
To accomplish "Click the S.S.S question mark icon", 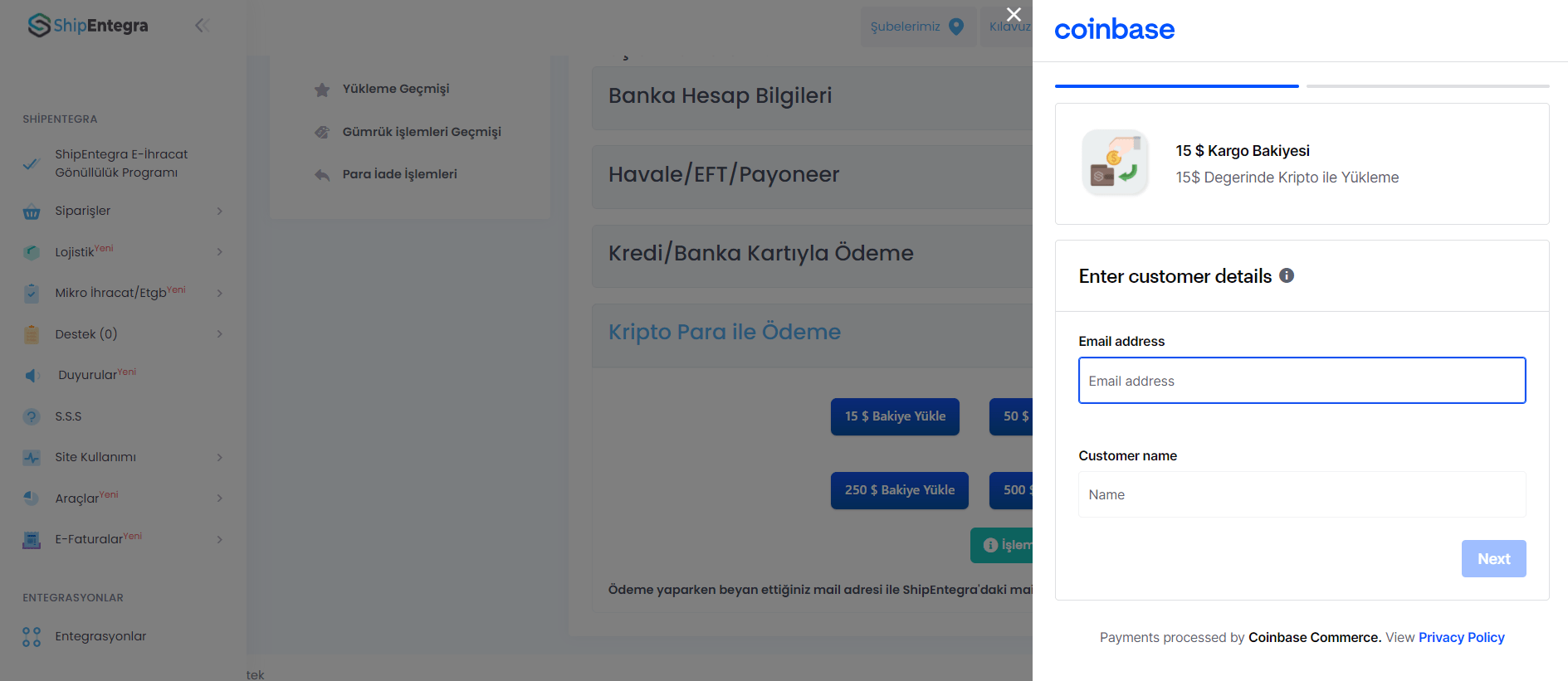I will (x=32, y=416).
